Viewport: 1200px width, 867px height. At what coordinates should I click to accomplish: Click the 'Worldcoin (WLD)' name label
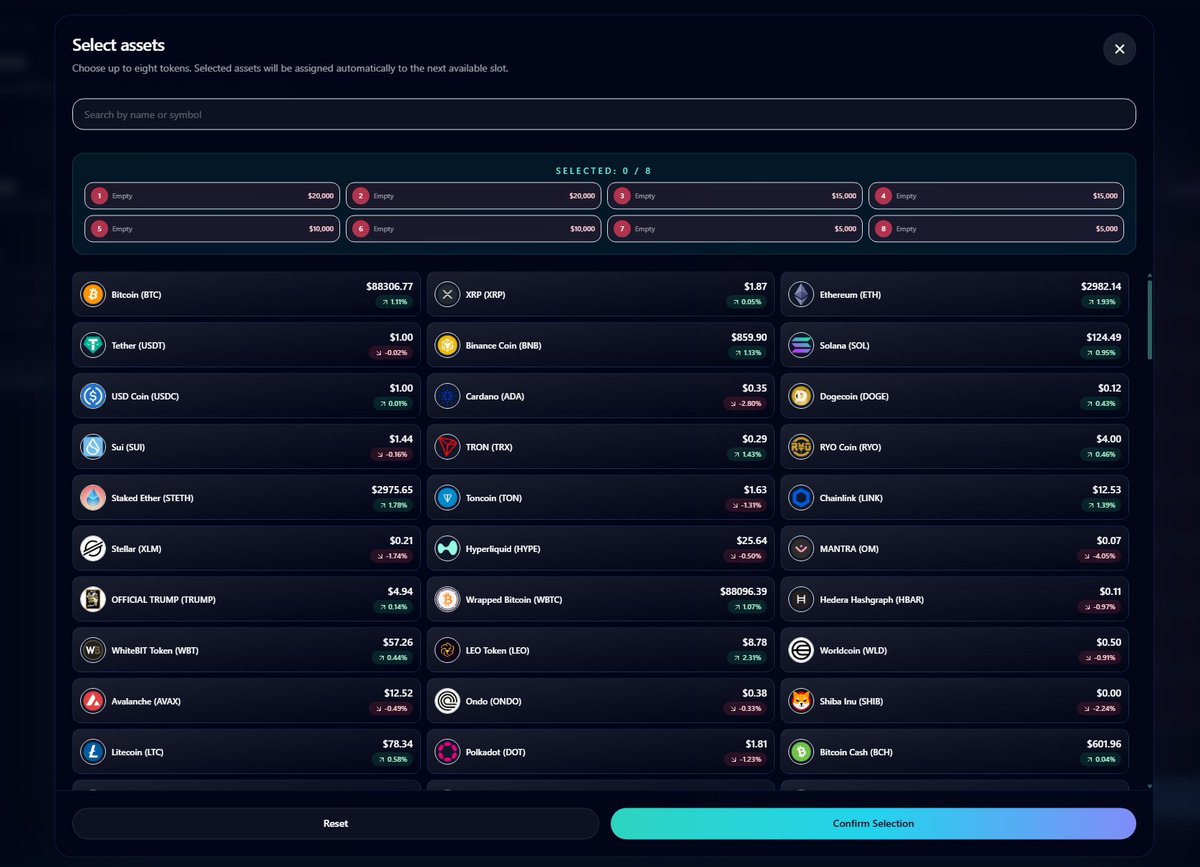pos(855,651)
